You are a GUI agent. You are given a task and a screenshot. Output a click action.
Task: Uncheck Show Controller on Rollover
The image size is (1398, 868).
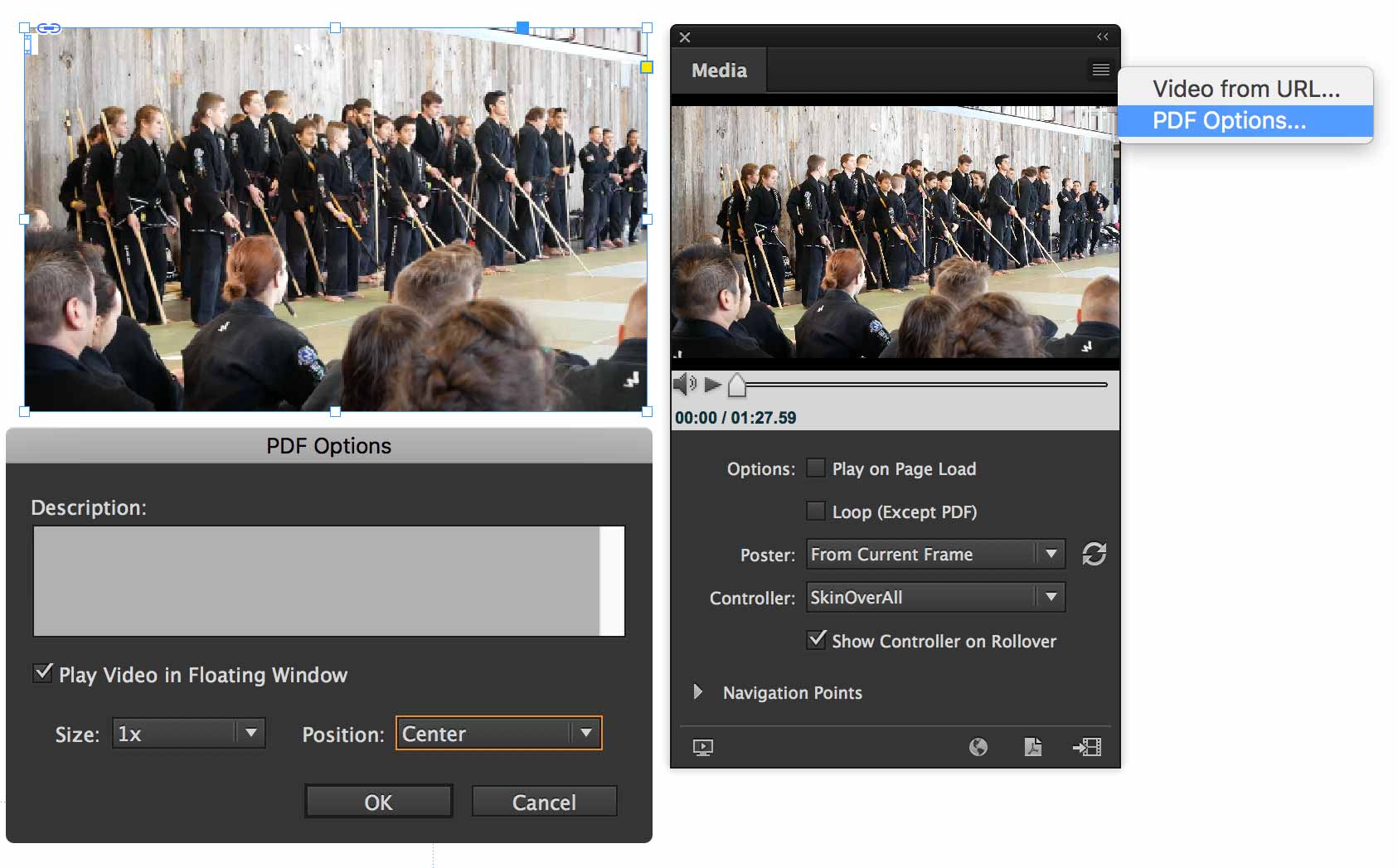[x=817, y=639]
